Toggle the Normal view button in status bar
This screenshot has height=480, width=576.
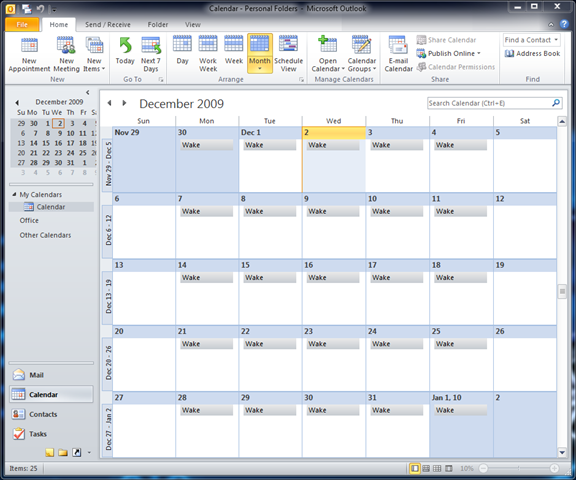point(415,468)
